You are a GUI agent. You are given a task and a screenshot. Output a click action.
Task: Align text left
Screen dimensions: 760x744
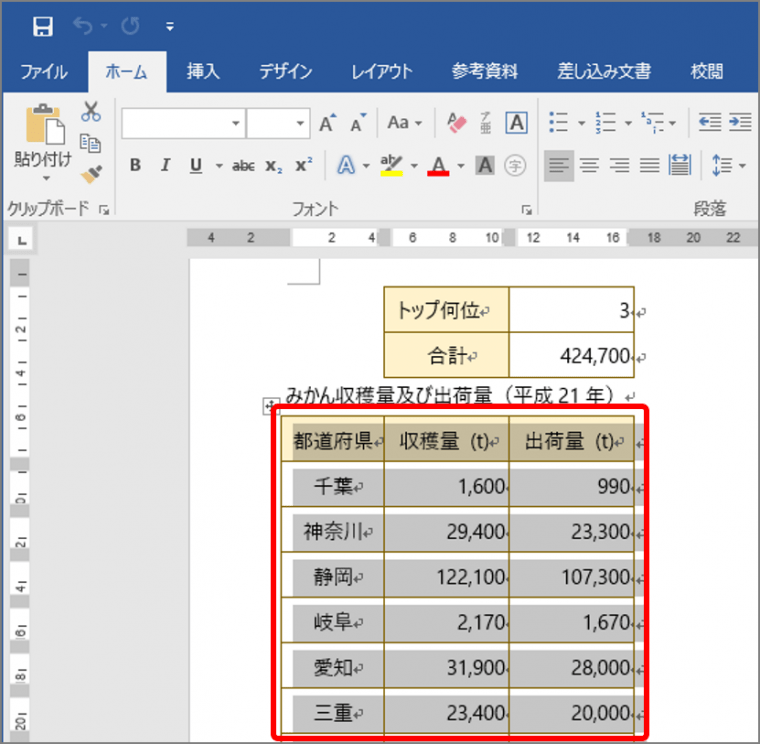(x=559, y=166)
